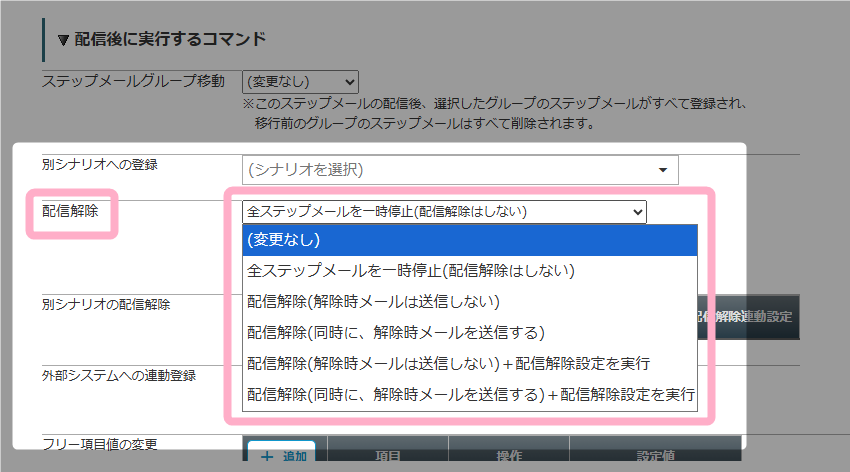The width and height of the screenshot is (850, 472).
Task: Select the (変更なし) option in the open list
Action: (468, 240)
